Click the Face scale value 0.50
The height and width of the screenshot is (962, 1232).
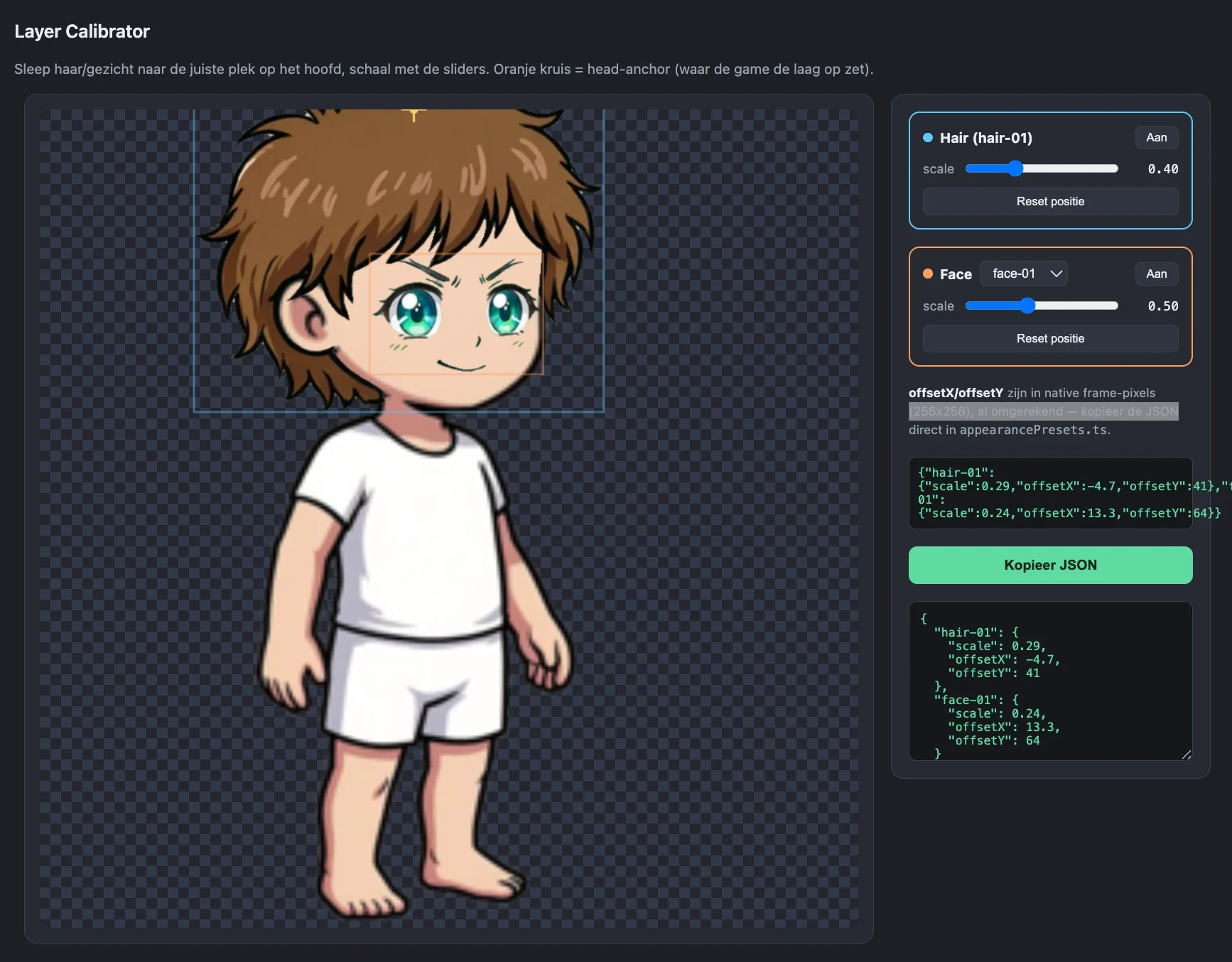(x=1162, y=306)
